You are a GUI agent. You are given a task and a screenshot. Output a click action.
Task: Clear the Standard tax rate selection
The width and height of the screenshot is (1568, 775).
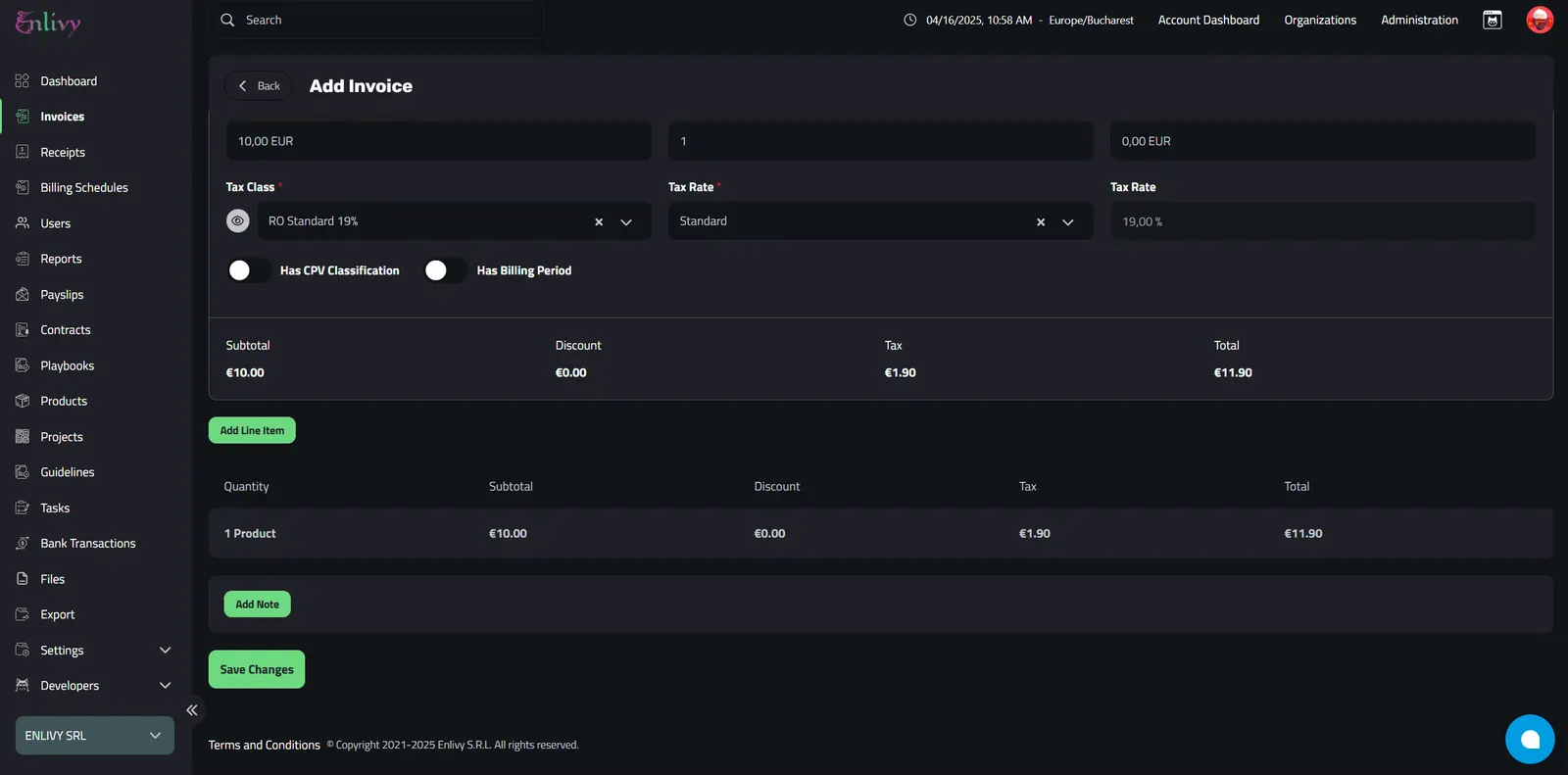point(1041,222)
